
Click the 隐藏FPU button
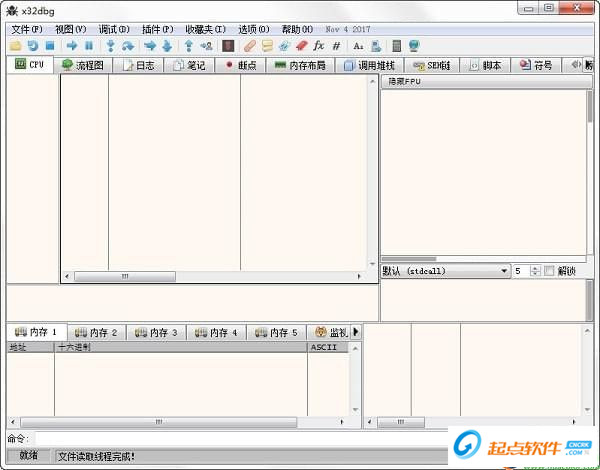pos(486,82)
